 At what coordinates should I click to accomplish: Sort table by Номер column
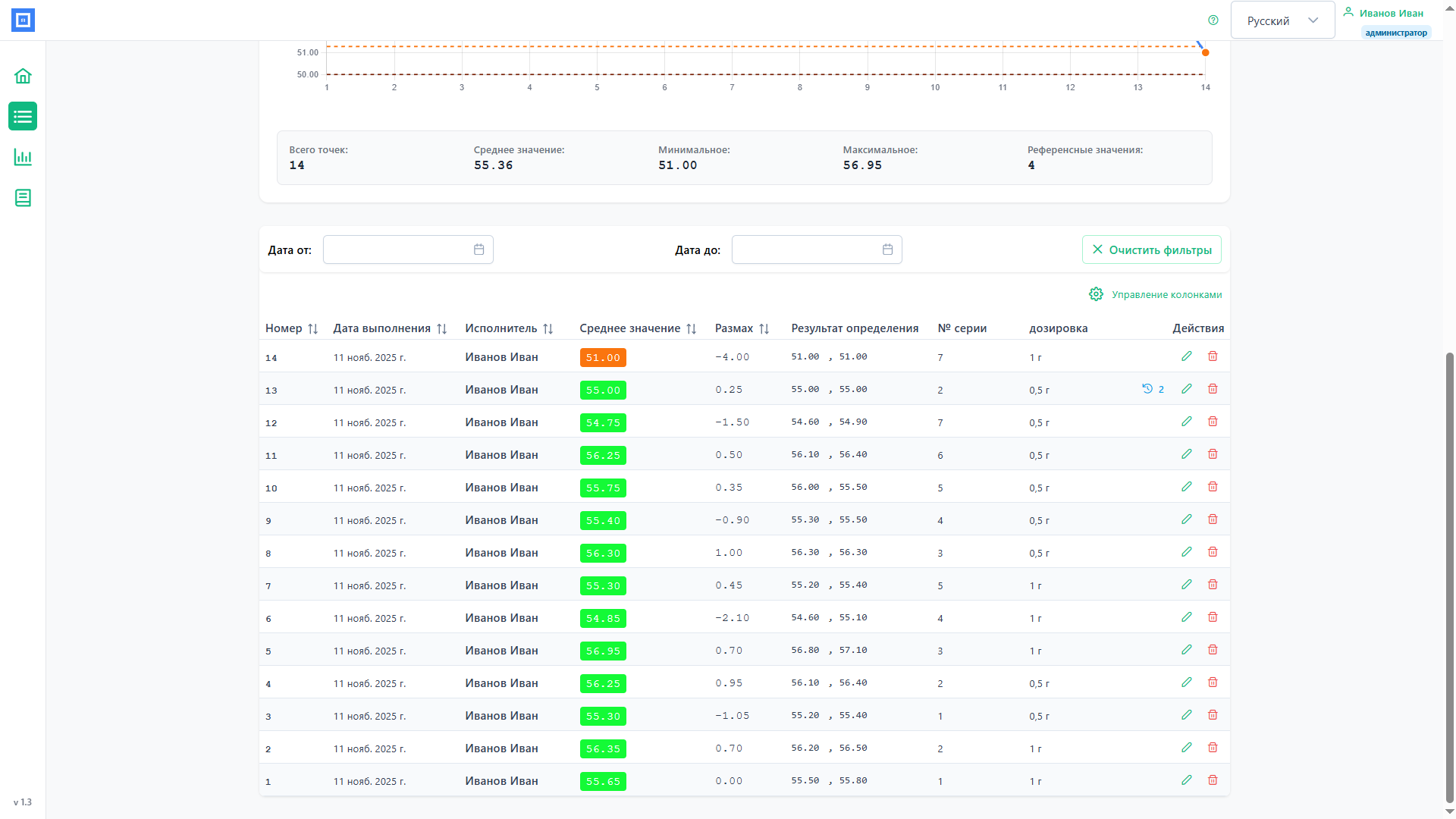(x=312, y=328)
